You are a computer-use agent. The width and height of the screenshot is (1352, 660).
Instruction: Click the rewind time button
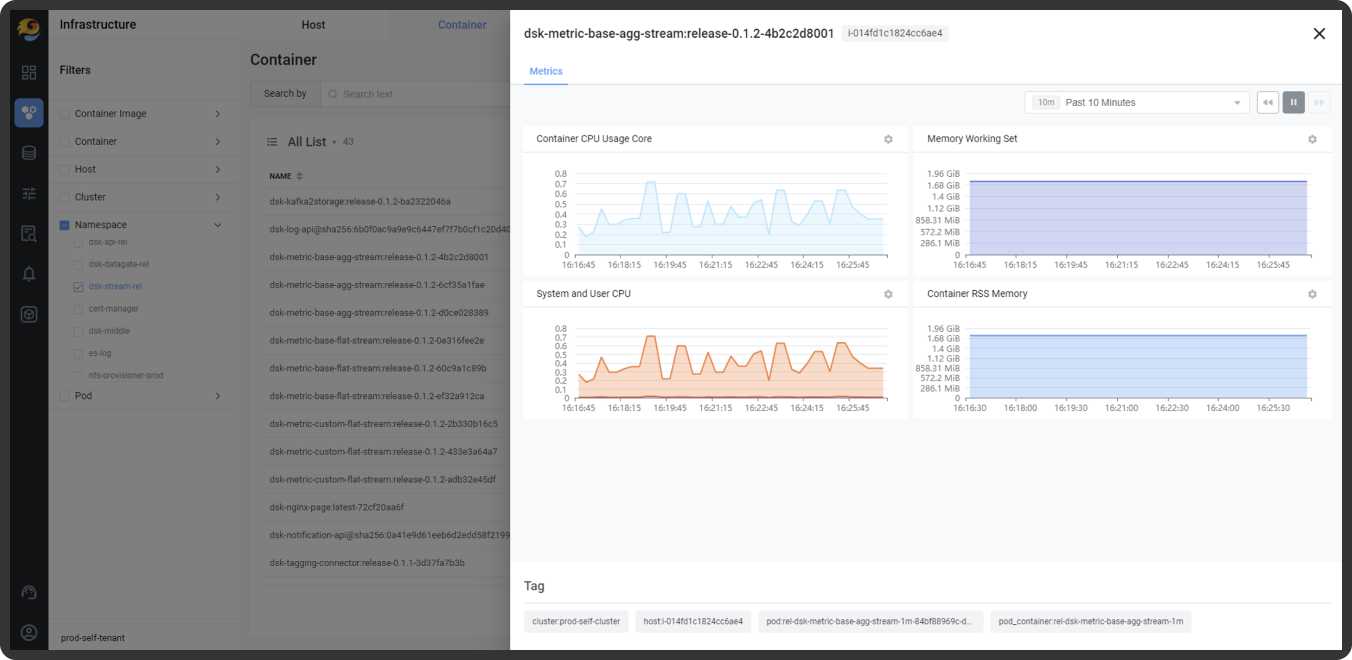1268,102
